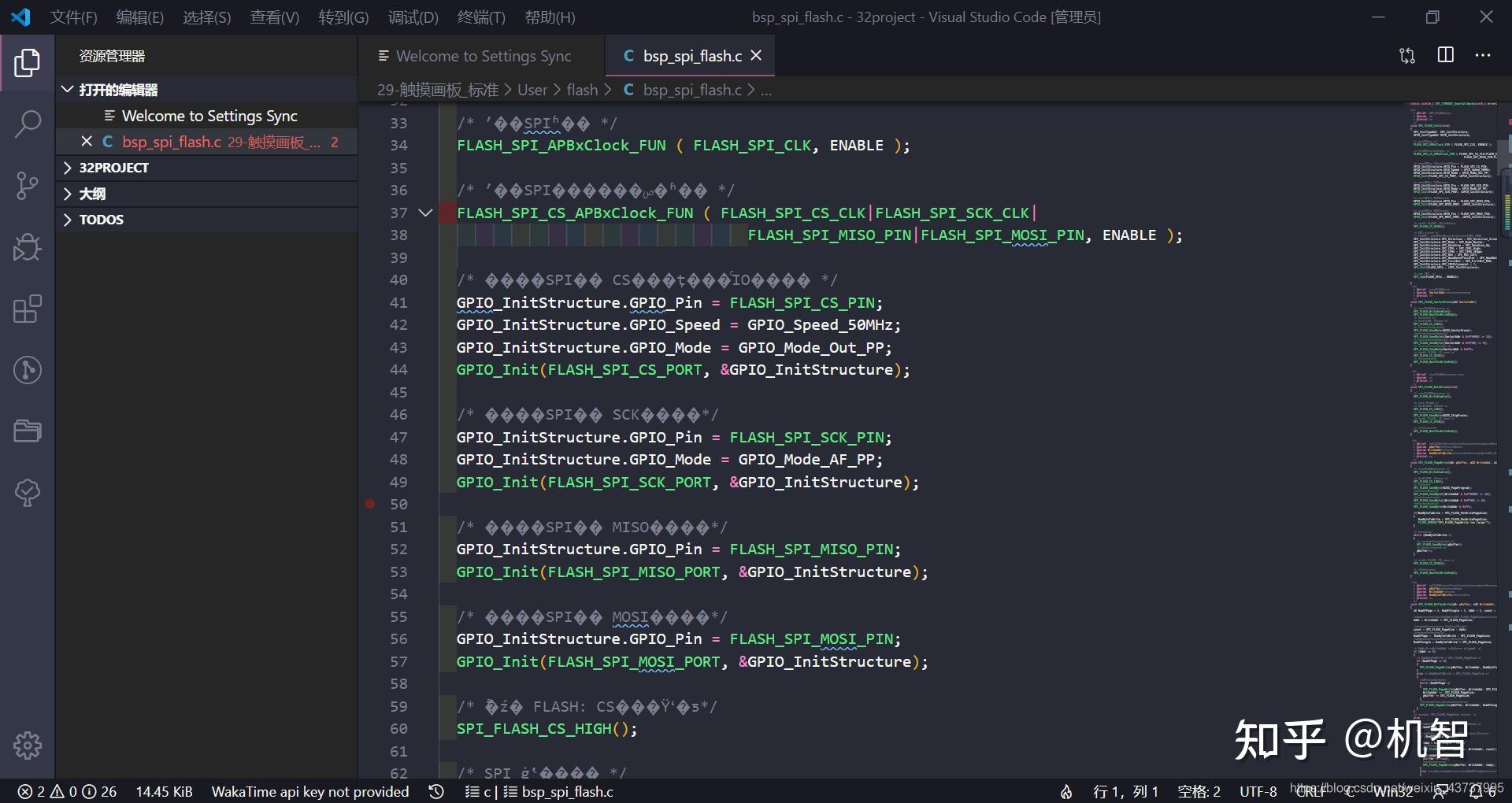Click the WakaTime status bar message

311,792
